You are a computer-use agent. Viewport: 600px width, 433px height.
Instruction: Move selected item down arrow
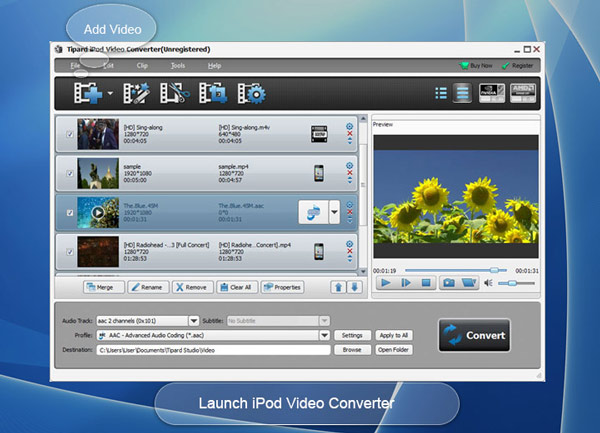(x=355, y=287)
